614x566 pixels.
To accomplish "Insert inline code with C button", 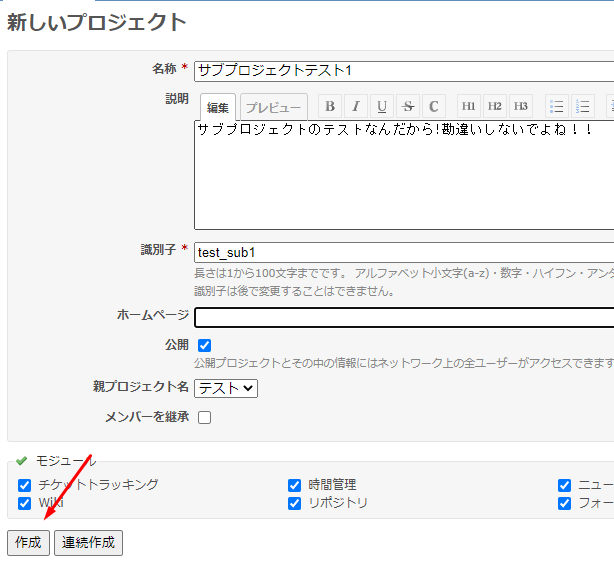I will (x=433, y=106).
